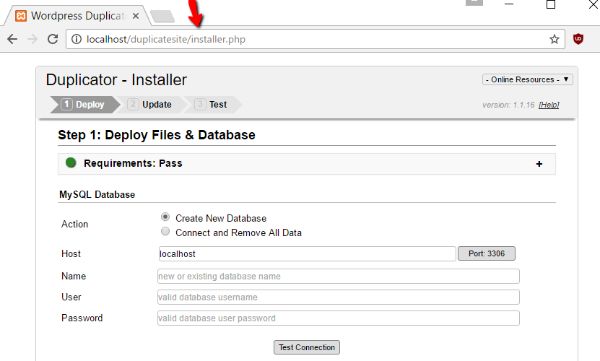The height and width of the screenshot is (361, 600).
Task: Go to step 1 Deploy
Action: (x=85, y=105)
